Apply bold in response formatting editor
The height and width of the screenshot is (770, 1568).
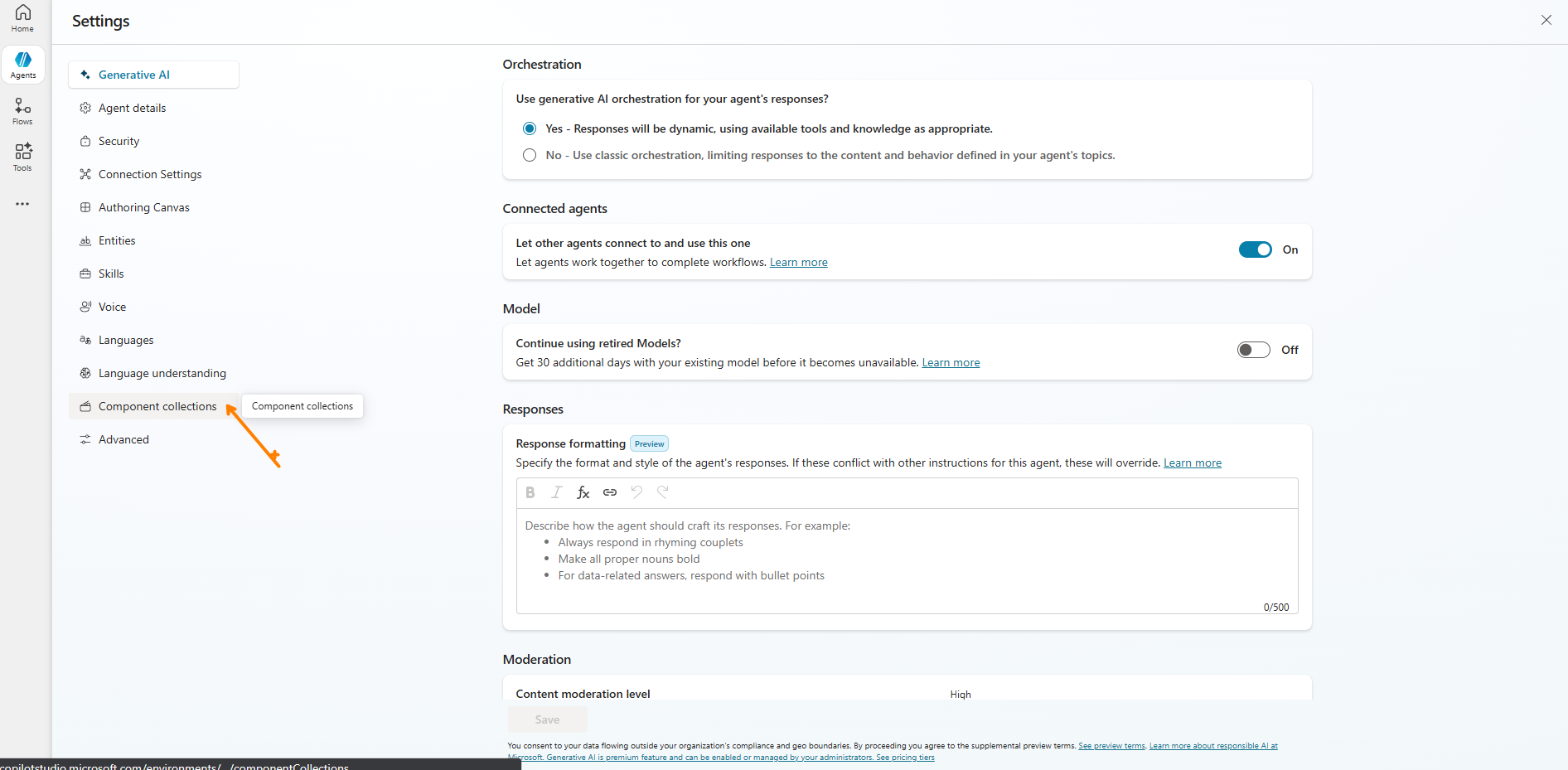tap(530, 492)
